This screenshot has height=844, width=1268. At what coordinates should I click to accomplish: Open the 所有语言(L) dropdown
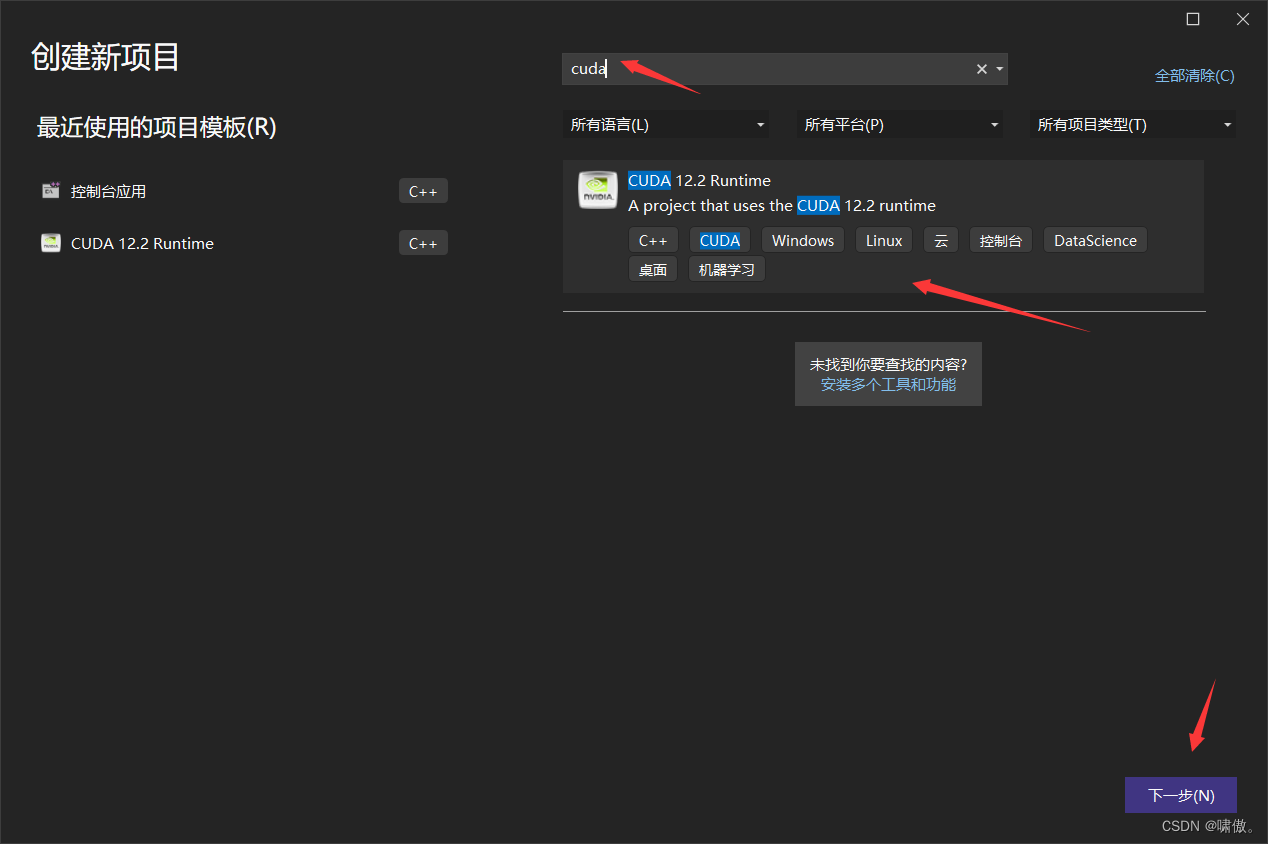[666, 124]
